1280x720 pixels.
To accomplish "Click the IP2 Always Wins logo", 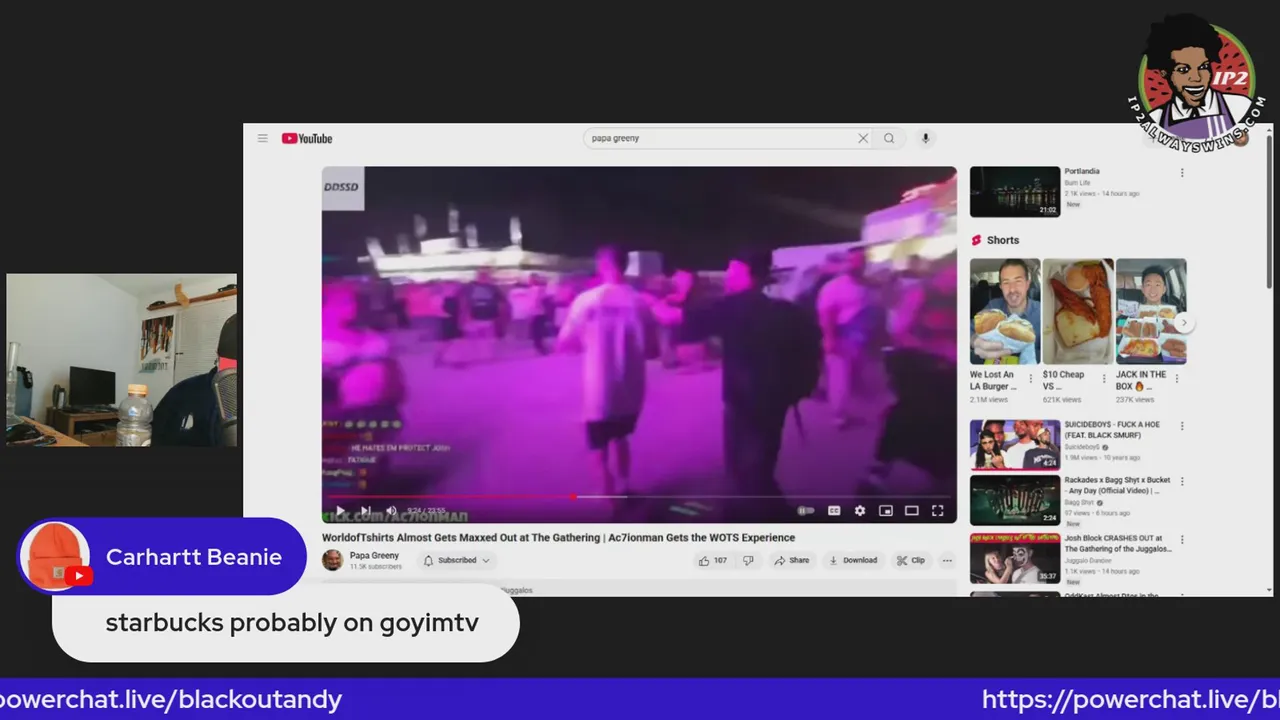I will coord(1196,83).
